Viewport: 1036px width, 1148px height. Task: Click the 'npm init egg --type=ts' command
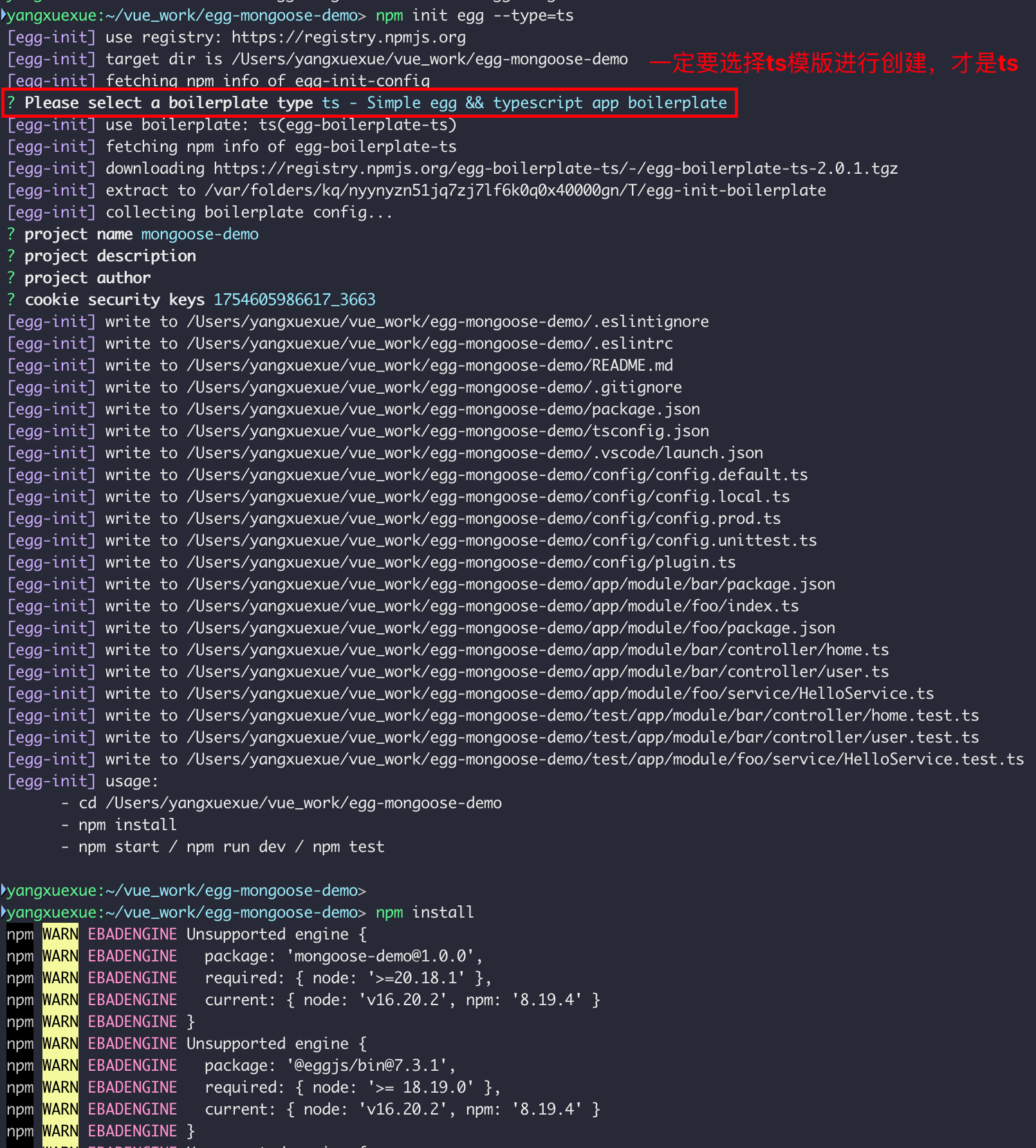(x=474, y=15)
